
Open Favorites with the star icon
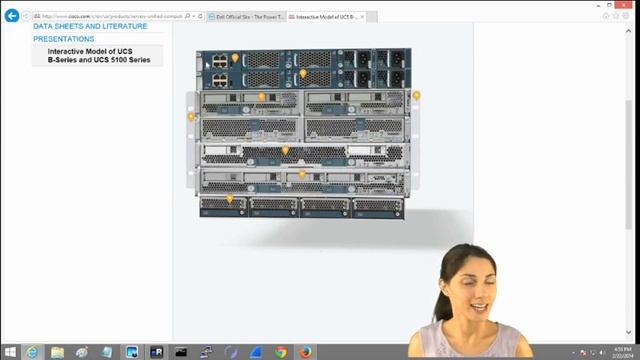click(x=616, y=16)
